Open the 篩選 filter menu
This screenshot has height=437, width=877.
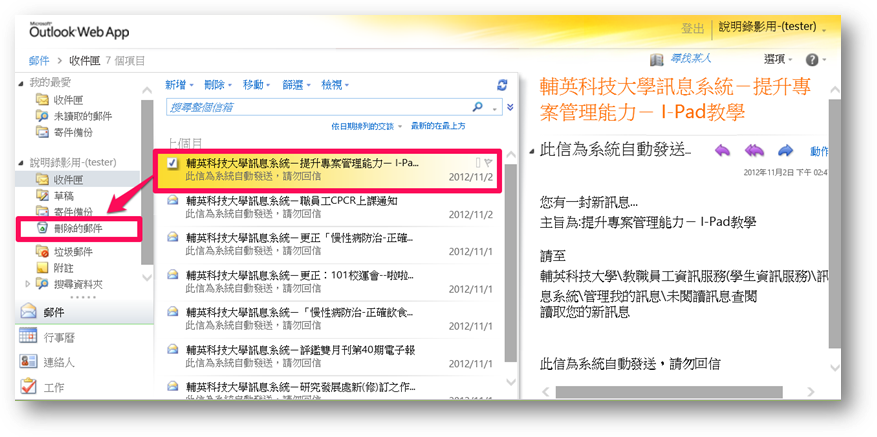tap(296, 85)
